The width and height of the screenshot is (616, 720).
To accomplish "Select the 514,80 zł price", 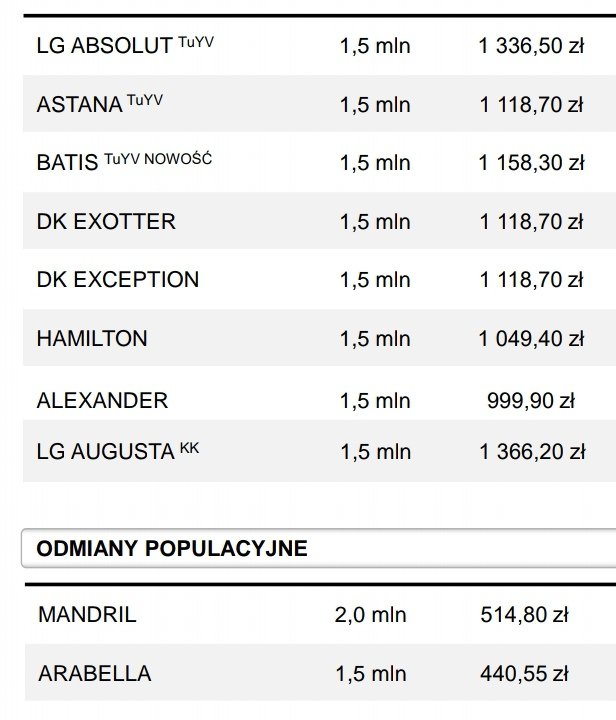I will coord(525,614).
